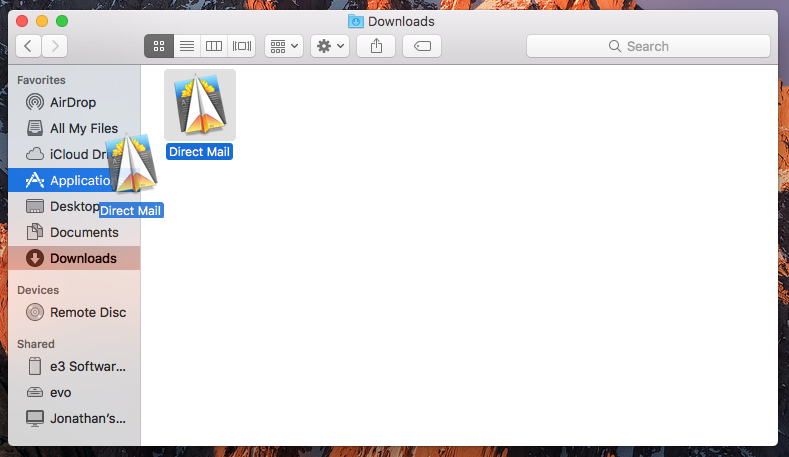789x457 pixels.
Task: Go forward with the right chevron button
Action: [55, 46]
